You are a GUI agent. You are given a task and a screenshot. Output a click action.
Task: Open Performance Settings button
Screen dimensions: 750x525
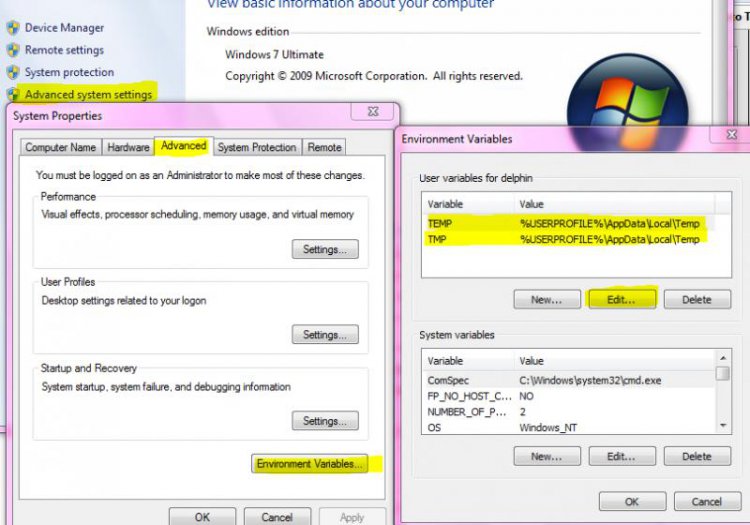[x=325, y=249]
